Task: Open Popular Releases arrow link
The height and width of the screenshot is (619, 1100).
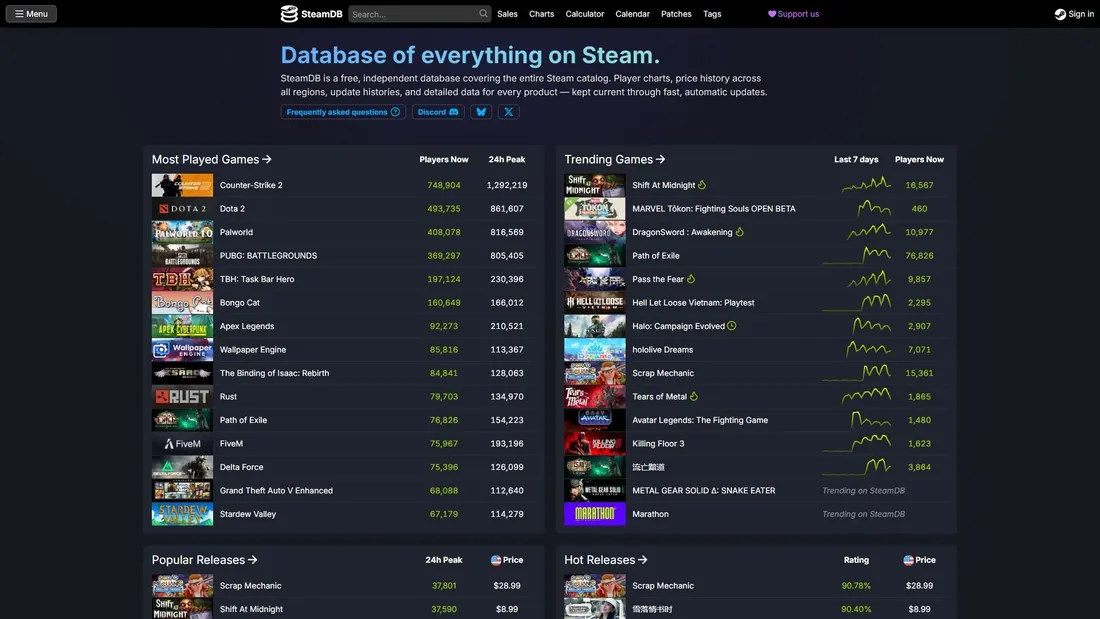Action: pos(205,560)
